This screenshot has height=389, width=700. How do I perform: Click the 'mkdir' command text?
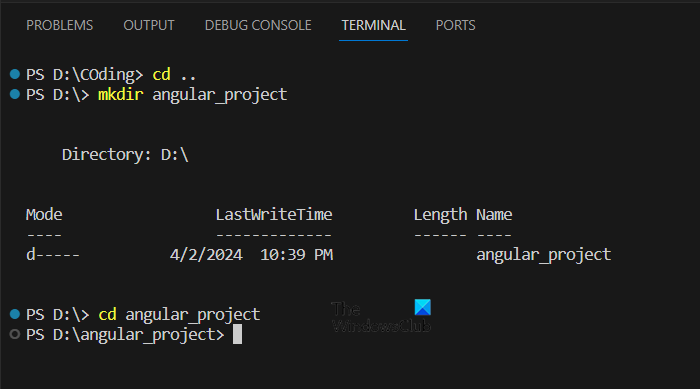pos(121,94)
